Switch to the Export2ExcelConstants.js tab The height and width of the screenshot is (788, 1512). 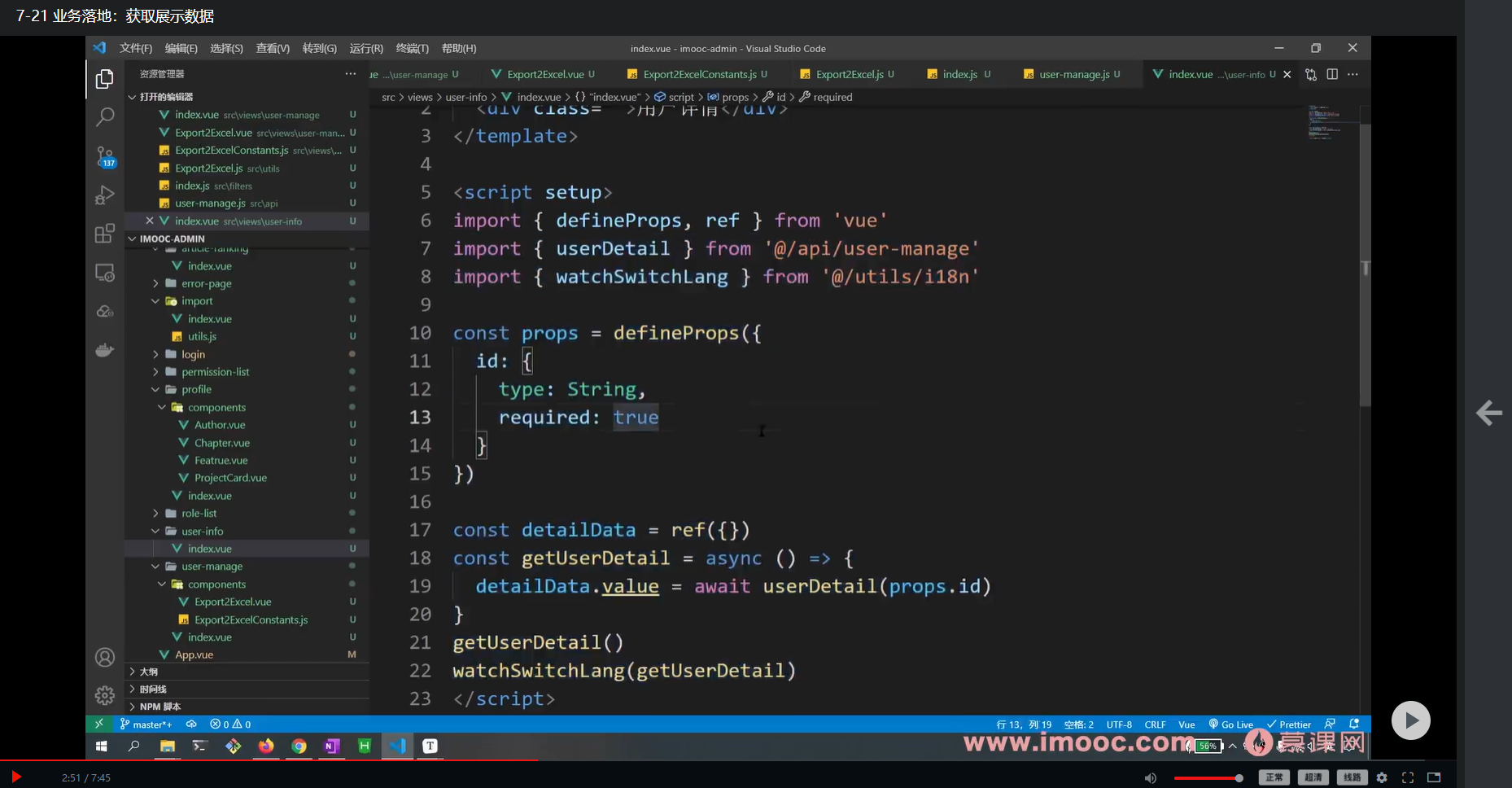(697, 74)
